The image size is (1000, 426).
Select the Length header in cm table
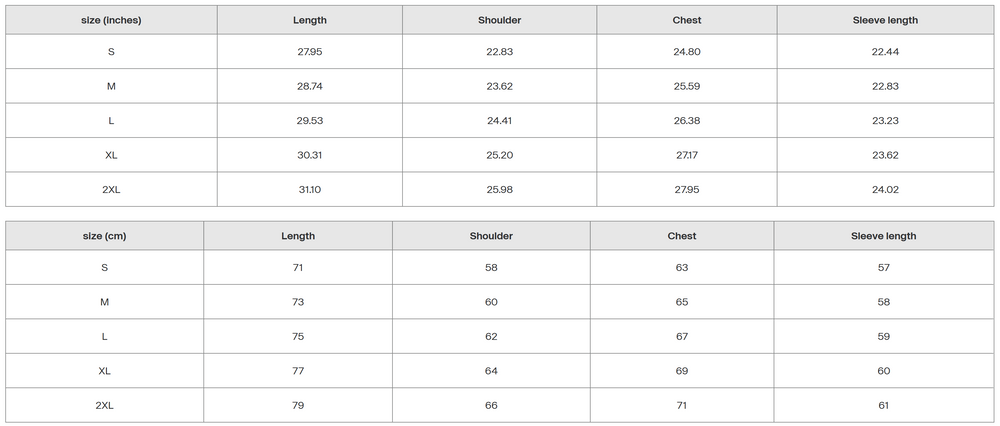click(298, 236)
